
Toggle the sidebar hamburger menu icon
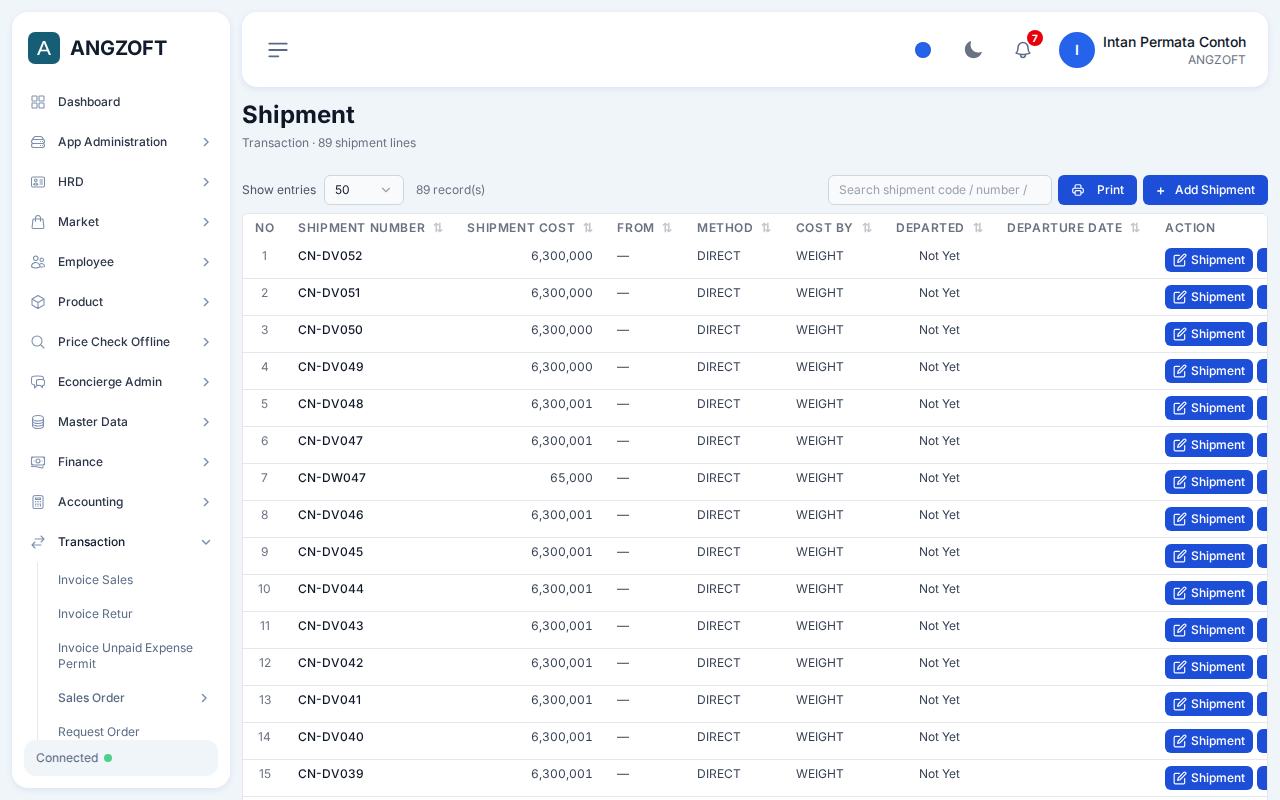point(278,50)
